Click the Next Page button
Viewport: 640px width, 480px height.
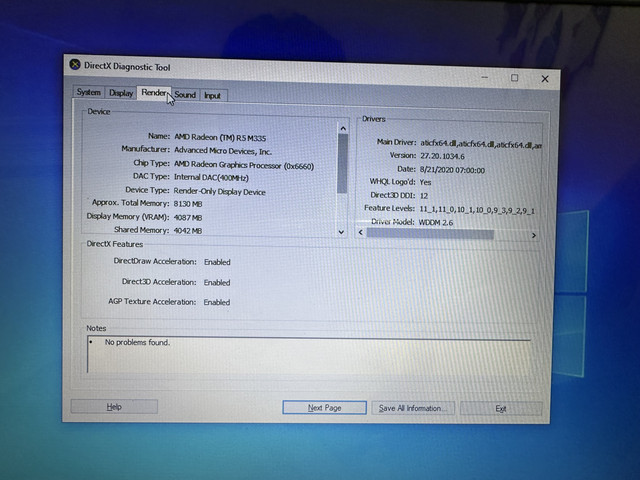click(x=324, y=407)
